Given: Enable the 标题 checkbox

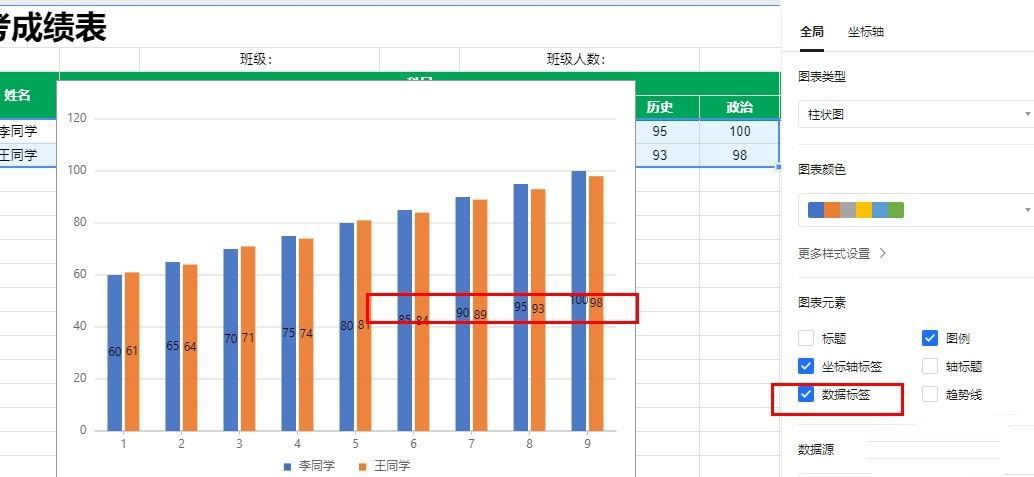Looking at the screenshot, I should [x=806, y=338].
